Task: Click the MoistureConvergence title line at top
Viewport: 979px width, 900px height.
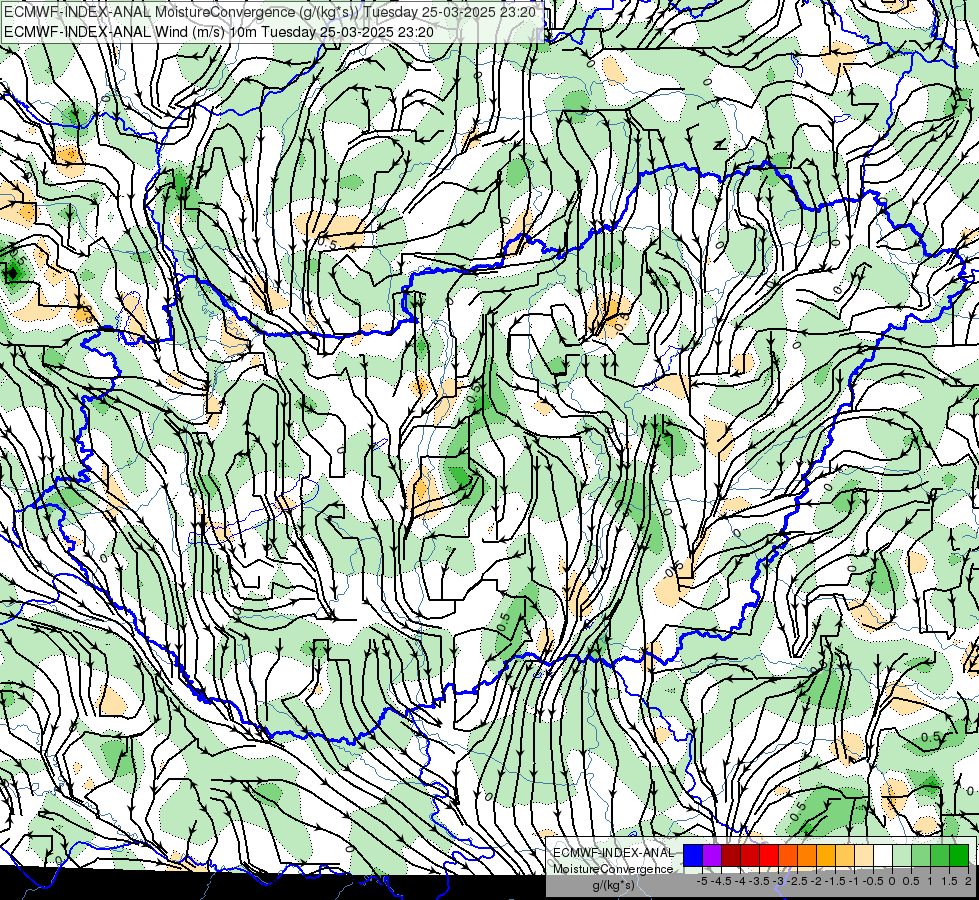Action: coord(270,12)
